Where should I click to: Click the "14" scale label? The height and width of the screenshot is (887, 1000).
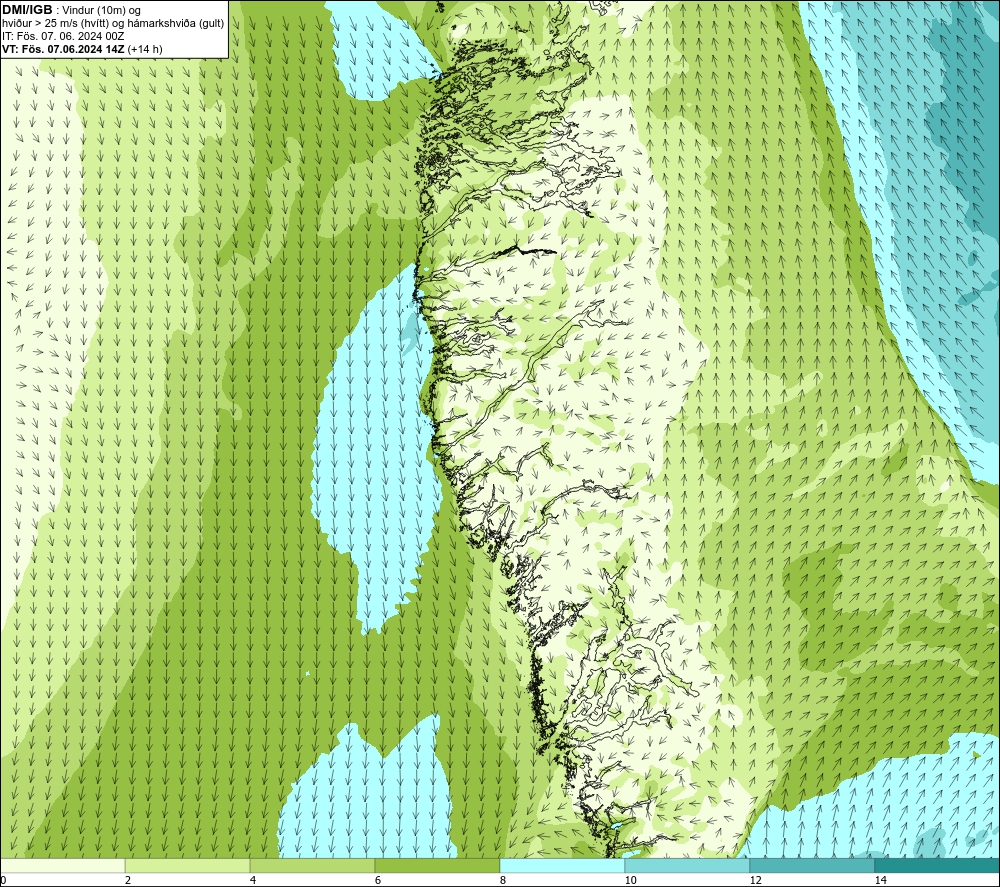pyautogui.click(x=880, y=880)
